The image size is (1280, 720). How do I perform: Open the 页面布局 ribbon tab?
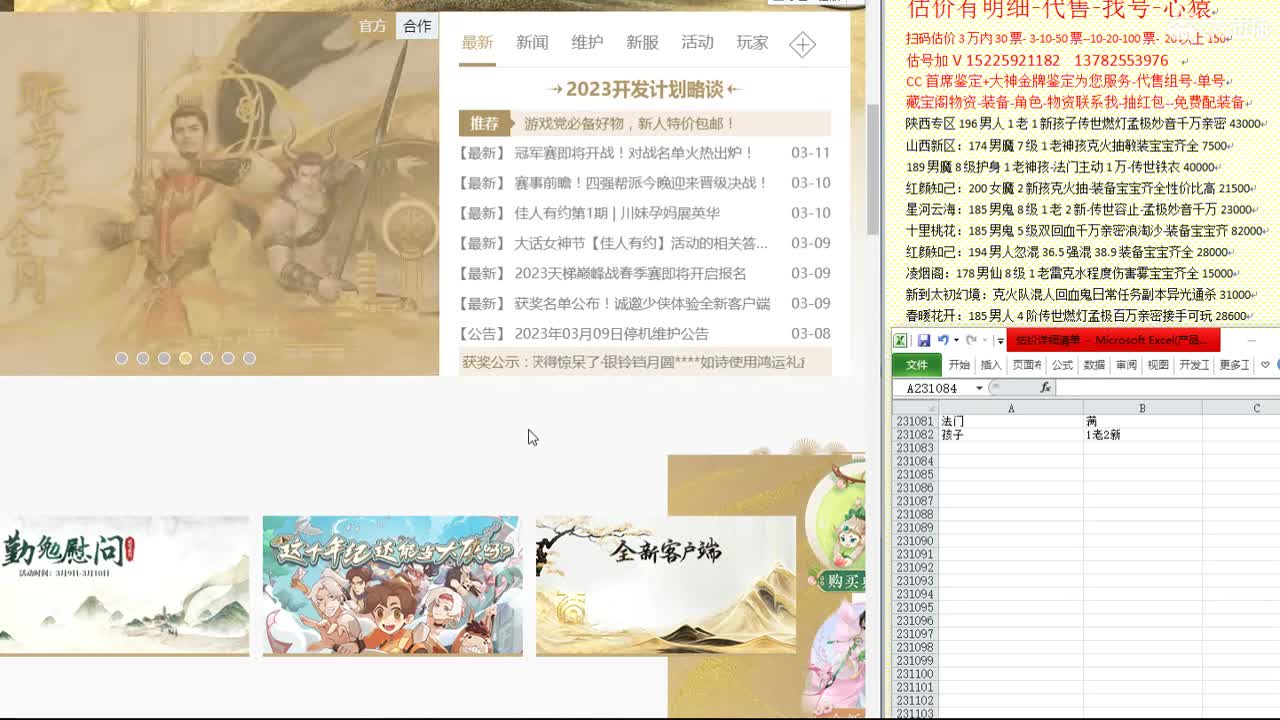pos(1027,365)
